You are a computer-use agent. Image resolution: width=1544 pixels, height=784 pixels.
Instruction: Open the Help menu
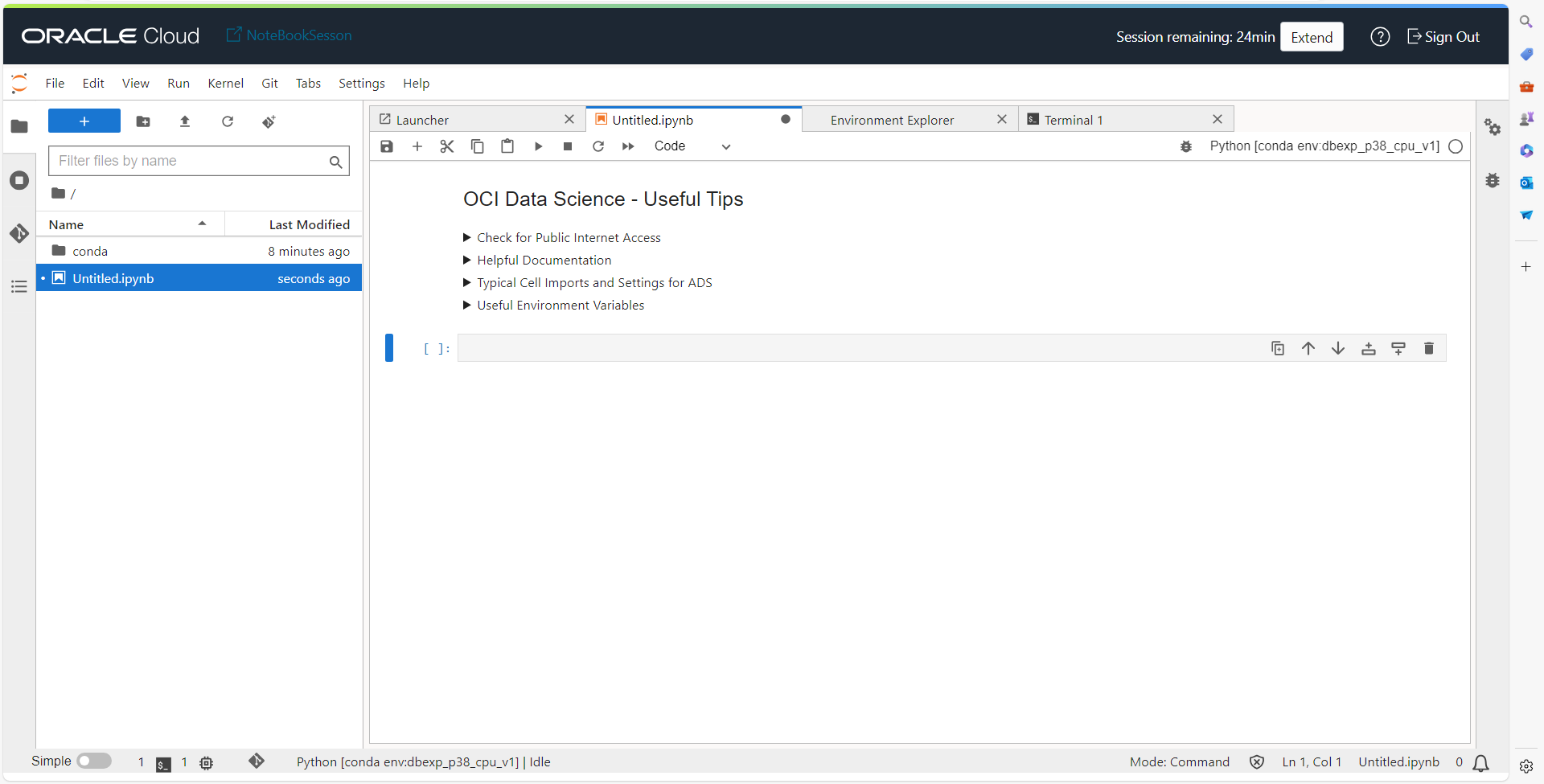416,84
